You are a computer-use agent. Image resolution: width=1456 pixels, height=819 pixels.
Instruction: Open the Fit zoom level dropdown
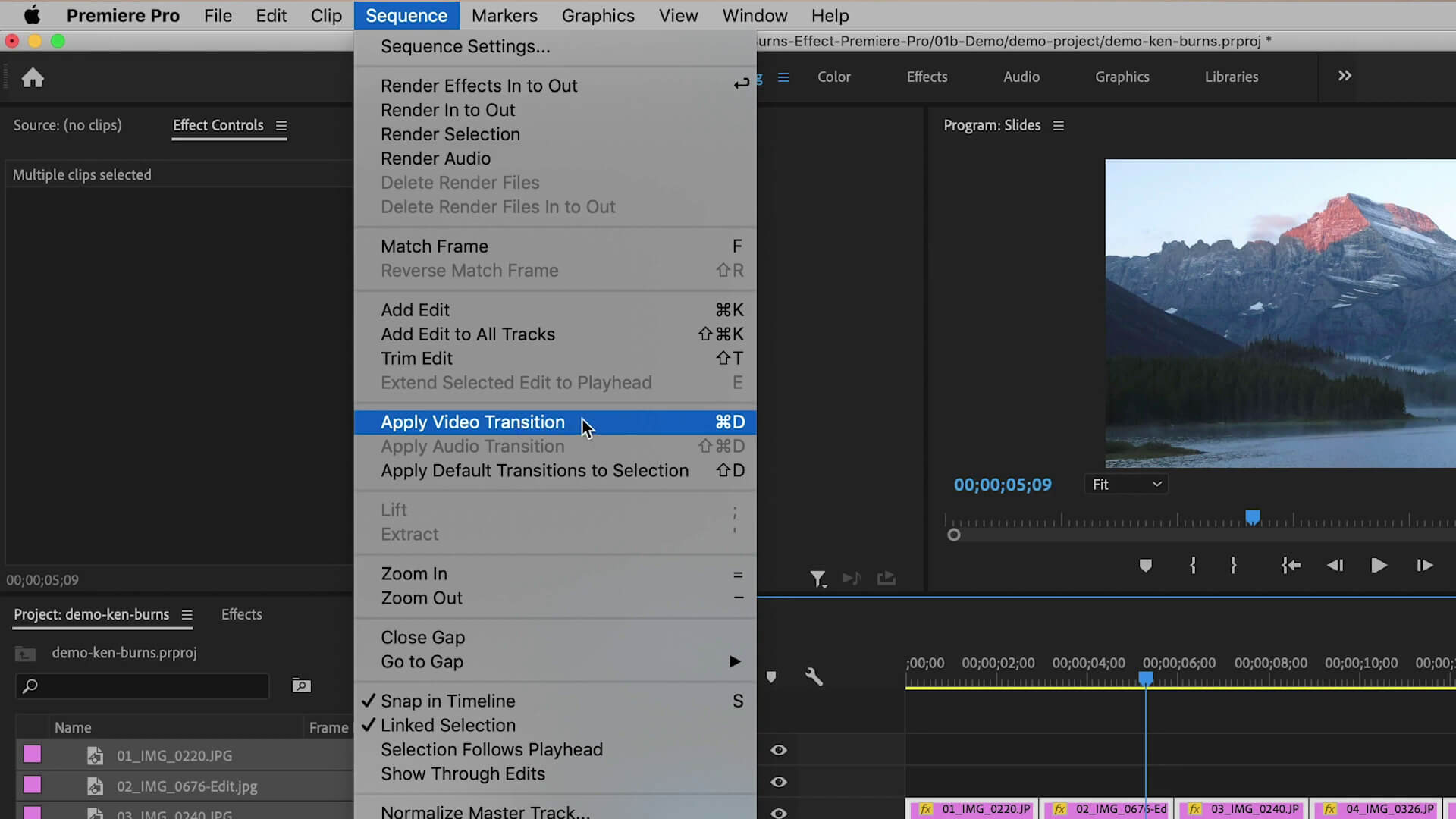point(1126,485)
